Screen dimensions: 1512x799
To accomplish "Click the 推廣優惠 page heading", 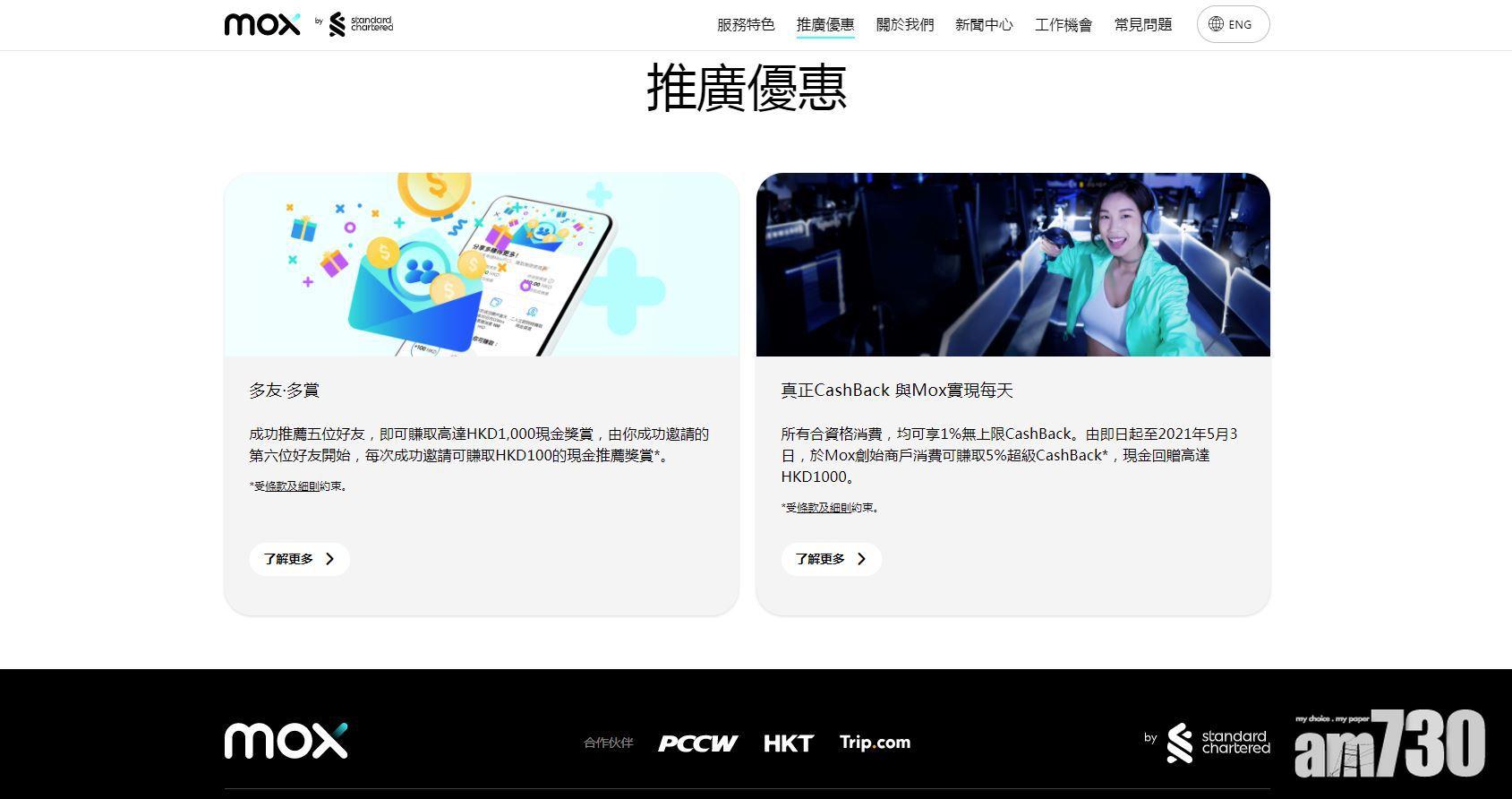I will tap(747, 87).
